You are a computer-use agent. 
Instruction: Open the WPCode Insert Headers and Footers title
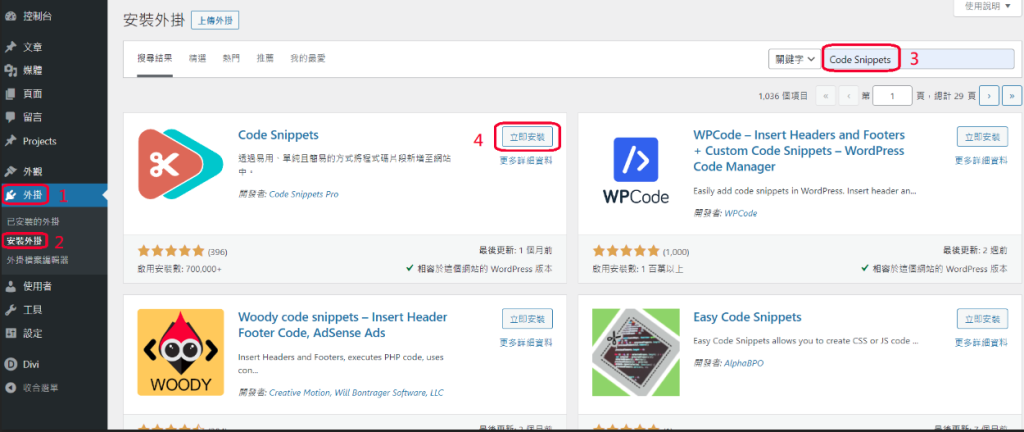799,151
